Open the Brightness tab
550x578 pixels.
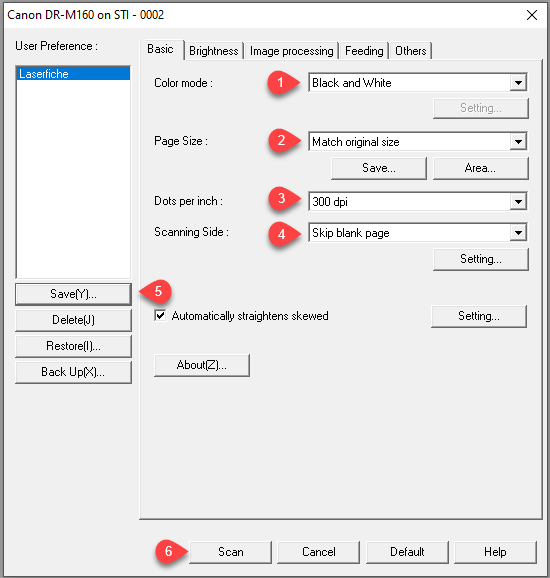click(214, 51)
